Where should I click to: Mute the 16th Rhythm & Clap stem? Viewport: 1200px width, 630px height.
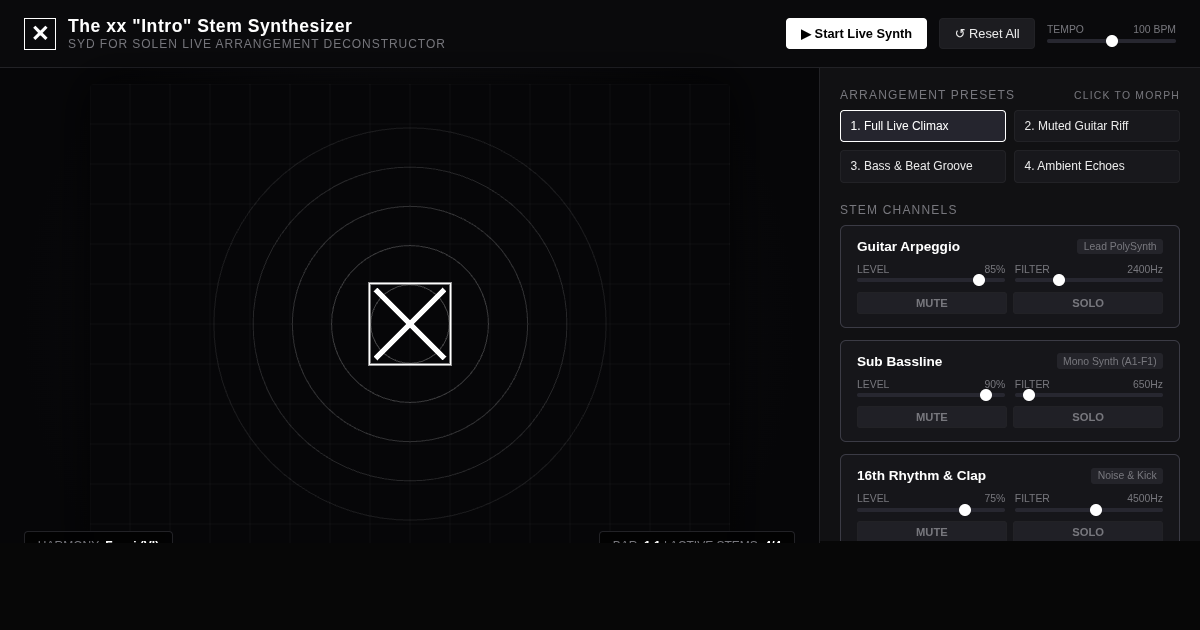[x=932, y=531]
